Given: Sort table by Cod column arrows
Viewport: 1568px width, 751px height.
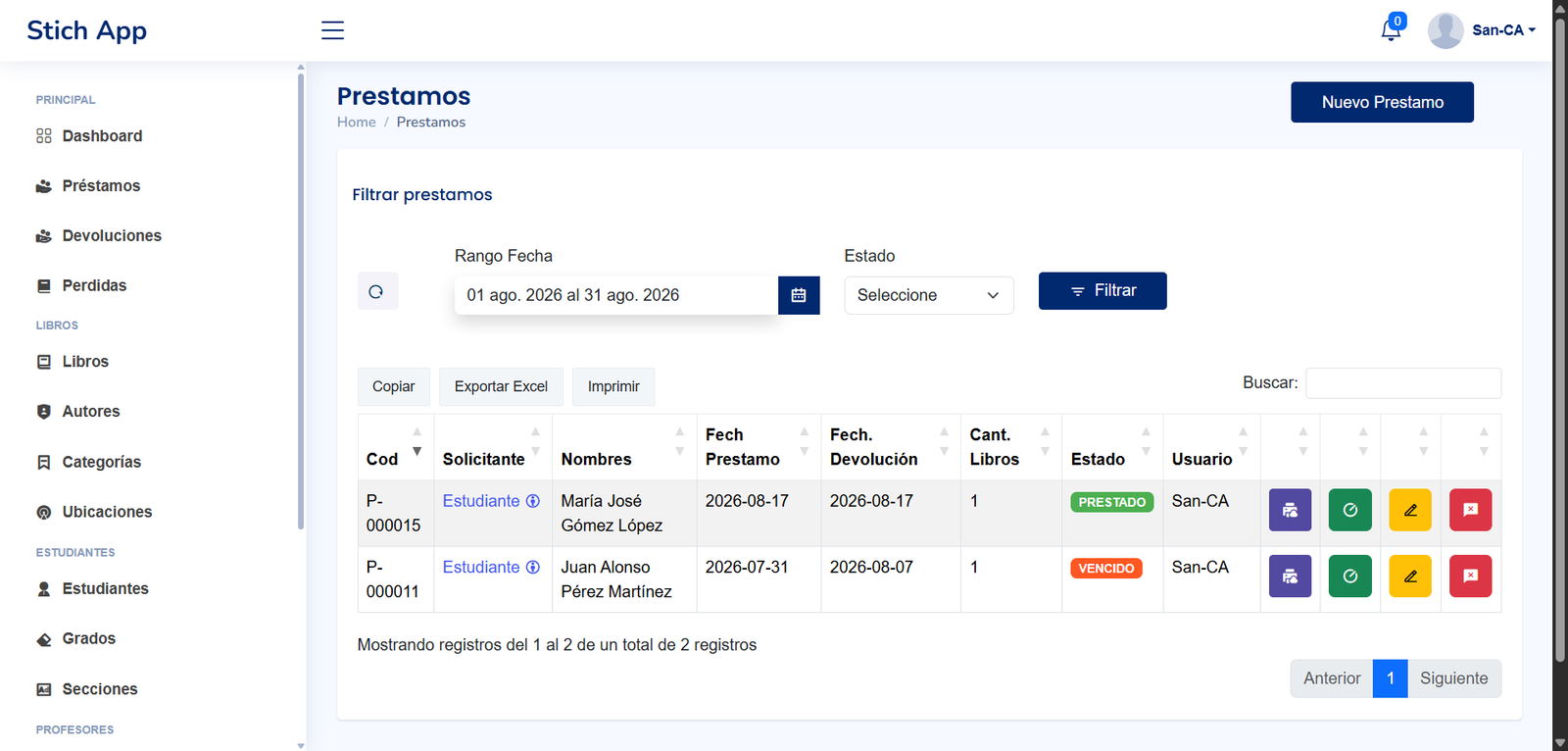Looking at the screenshot, I should [x=416, y=441].
